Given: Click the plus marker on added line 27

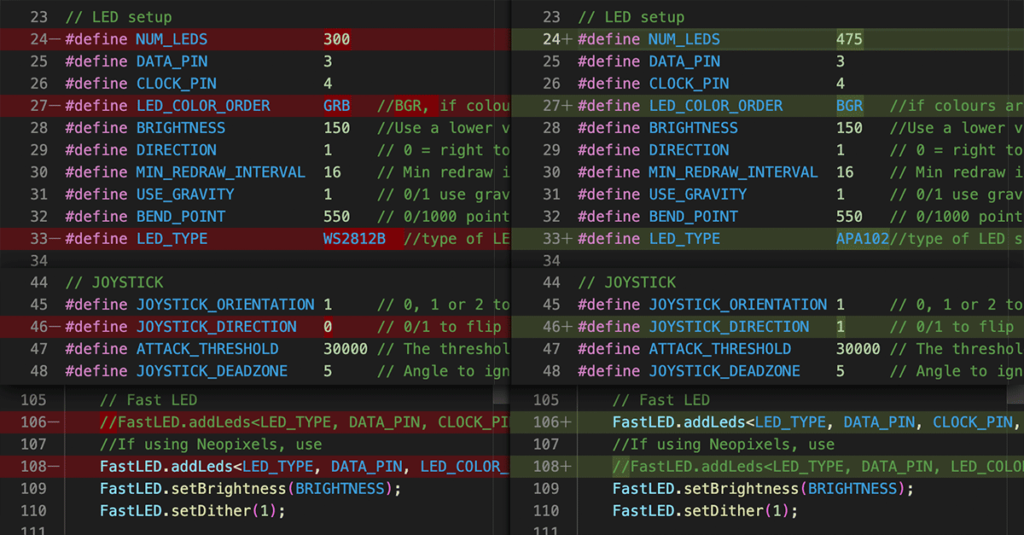Looking at the screenshot, I should pos(568,106).
